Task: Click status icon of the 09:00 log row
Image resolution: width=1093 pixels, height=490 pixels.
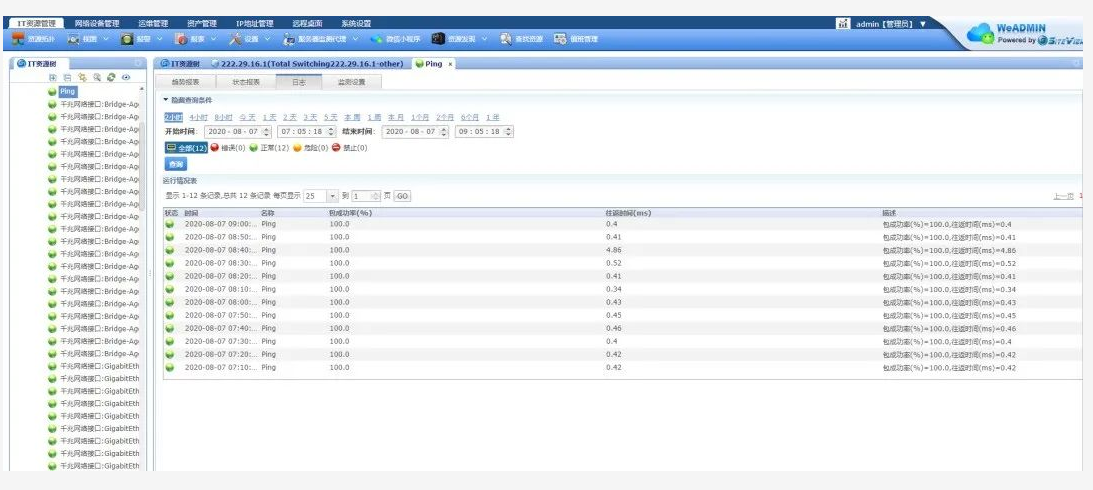Action: tap(169, 224)
